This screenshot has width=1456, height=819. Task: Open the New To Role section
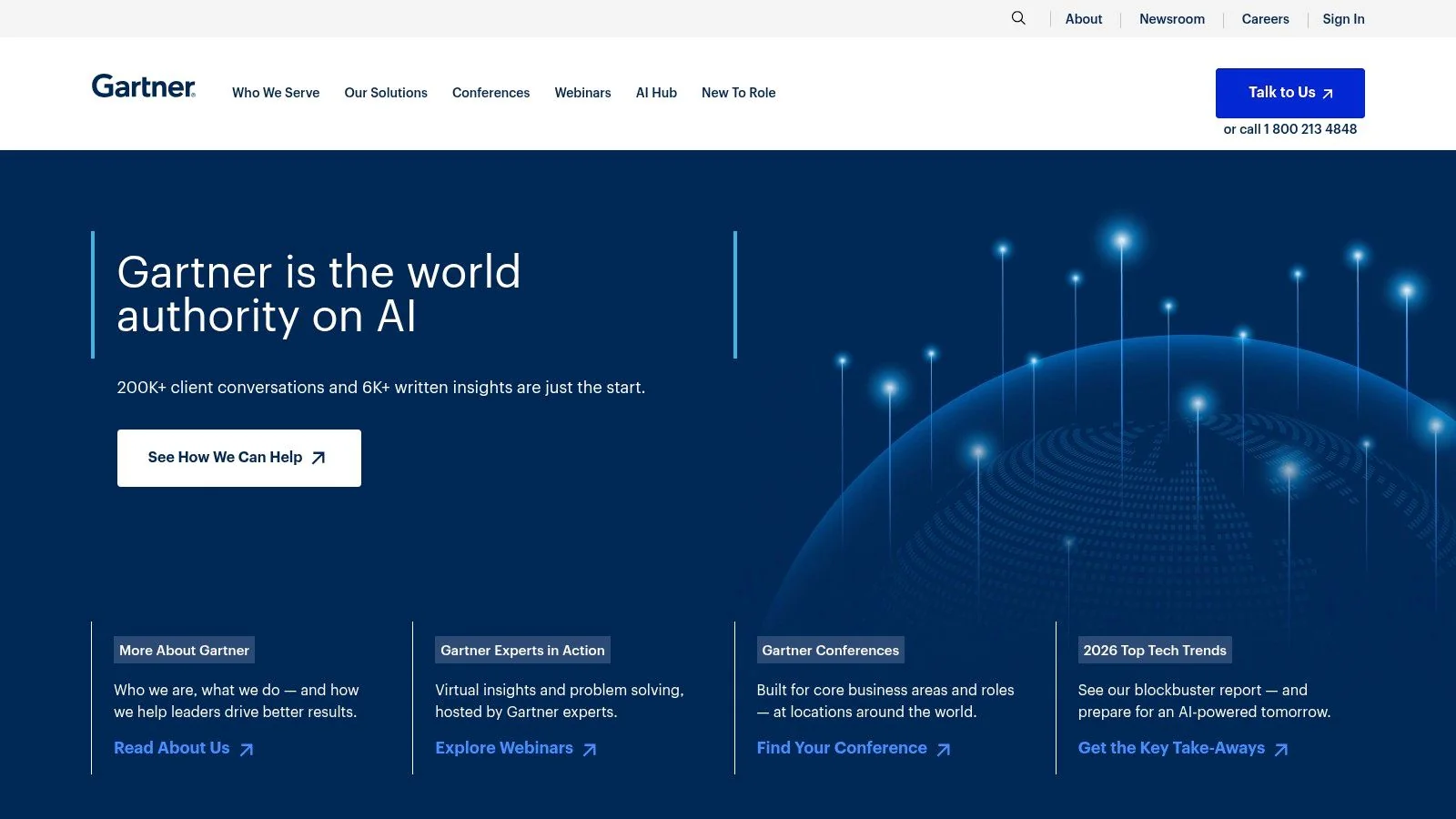coord(738,93)
